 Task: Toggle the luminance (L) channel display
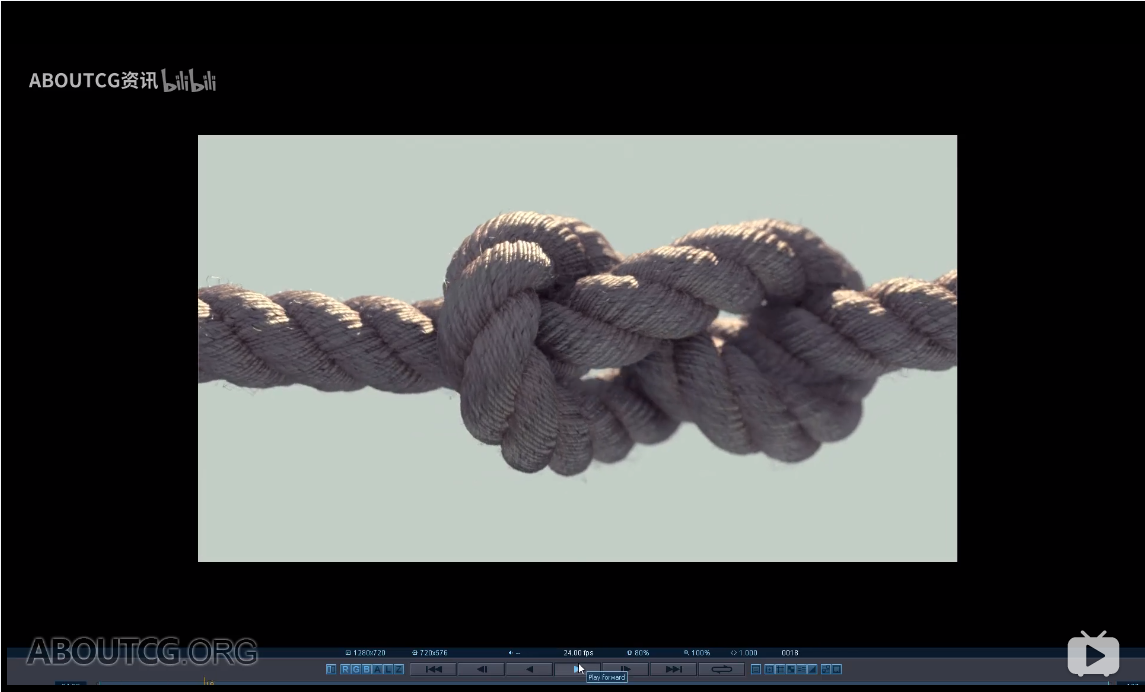(x=388, y=669)
